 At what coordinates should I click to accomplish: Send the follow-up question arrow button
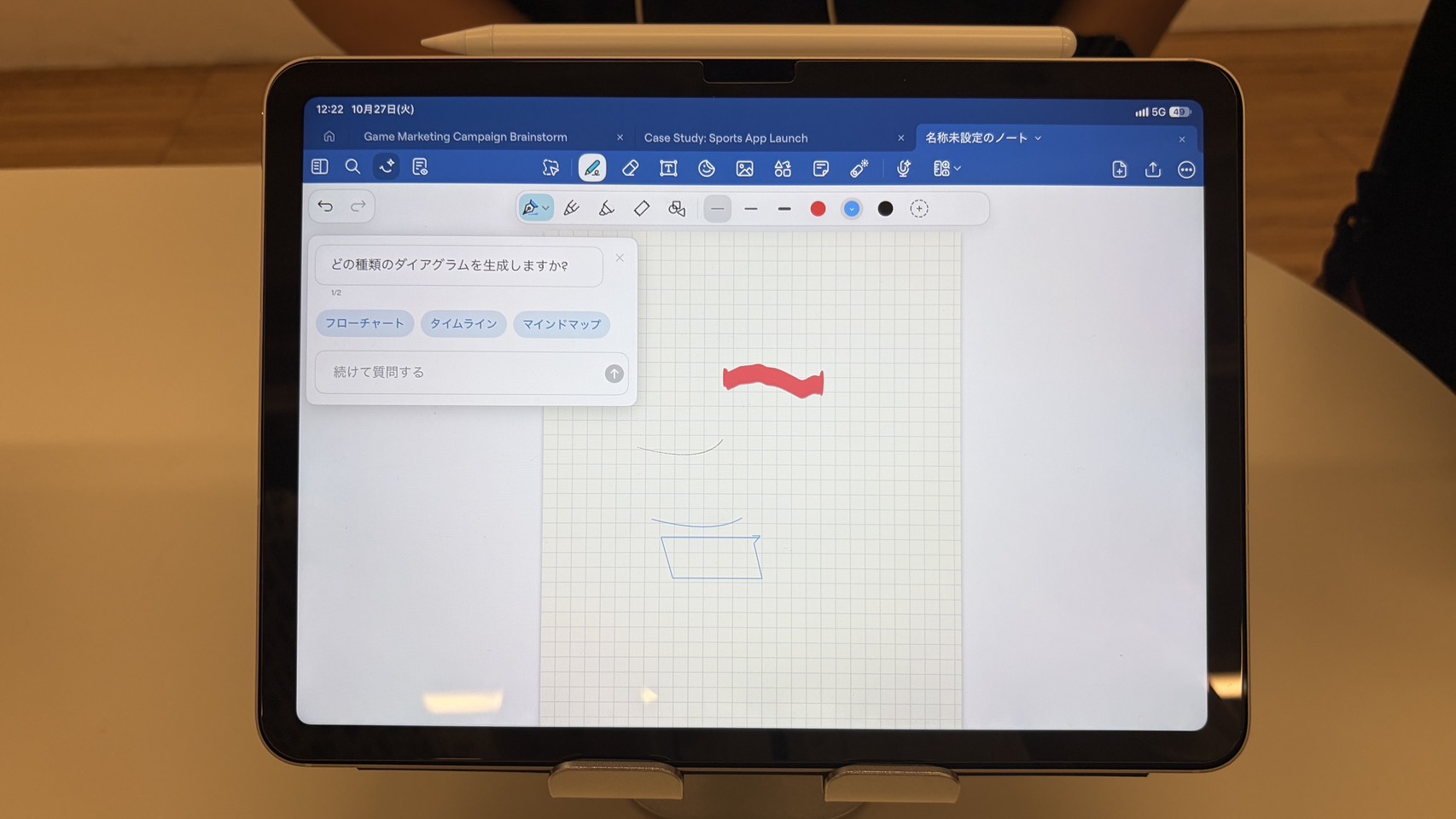[x=614, y=374]
